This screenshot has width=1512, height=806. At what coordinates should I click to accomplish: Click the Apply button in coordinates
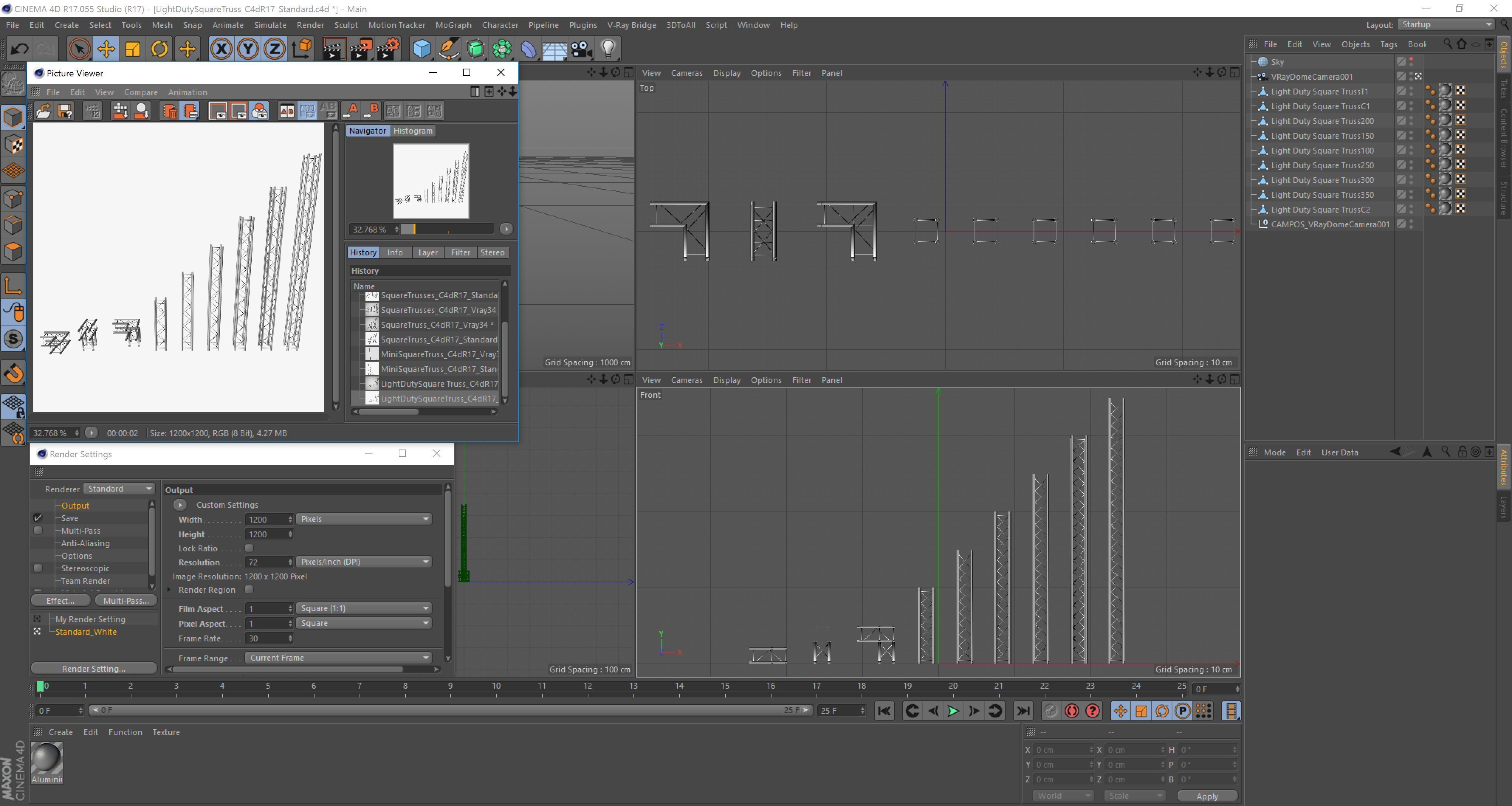pos(1207,796)
